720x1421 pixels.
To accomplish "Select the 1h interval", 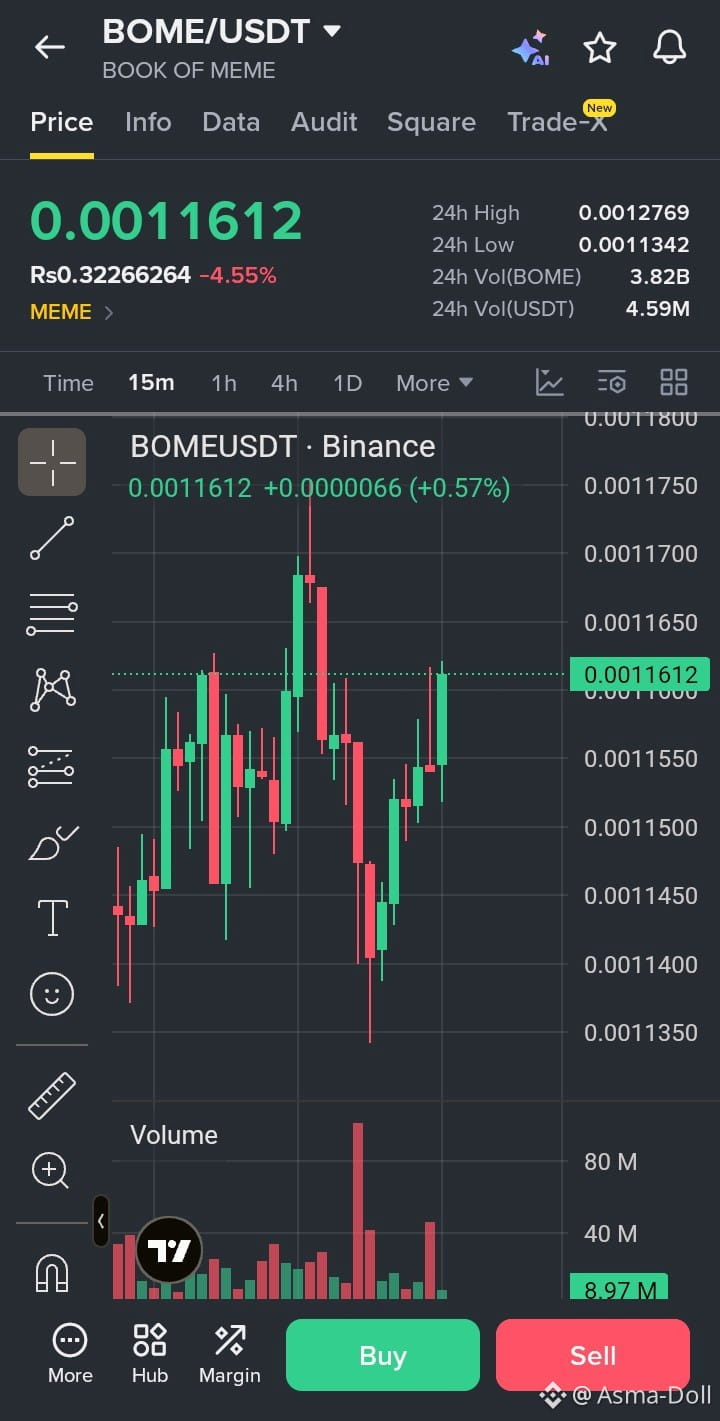I will (x=224, y=383).
